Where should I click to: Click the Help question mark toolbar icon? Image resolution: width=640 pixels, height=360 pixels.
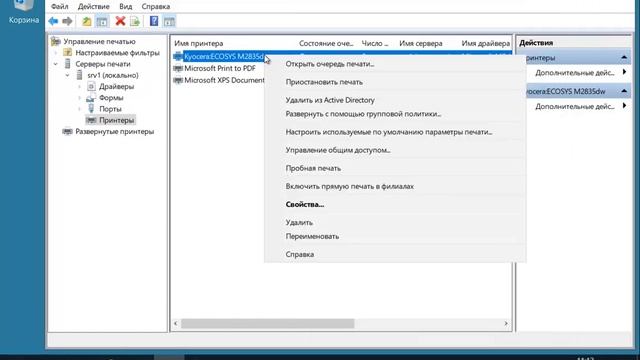tap(154, 21)
